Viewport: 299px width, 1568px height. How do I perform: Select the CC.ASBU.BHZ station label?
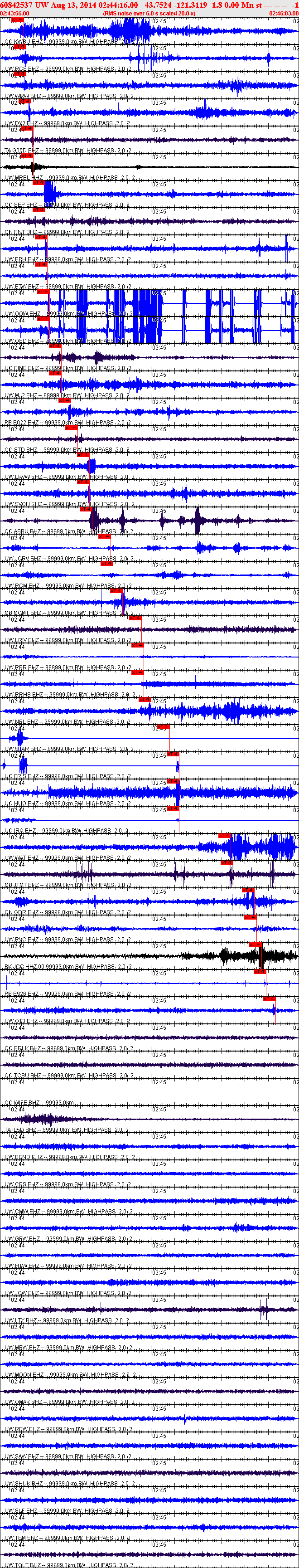(69, 531)
